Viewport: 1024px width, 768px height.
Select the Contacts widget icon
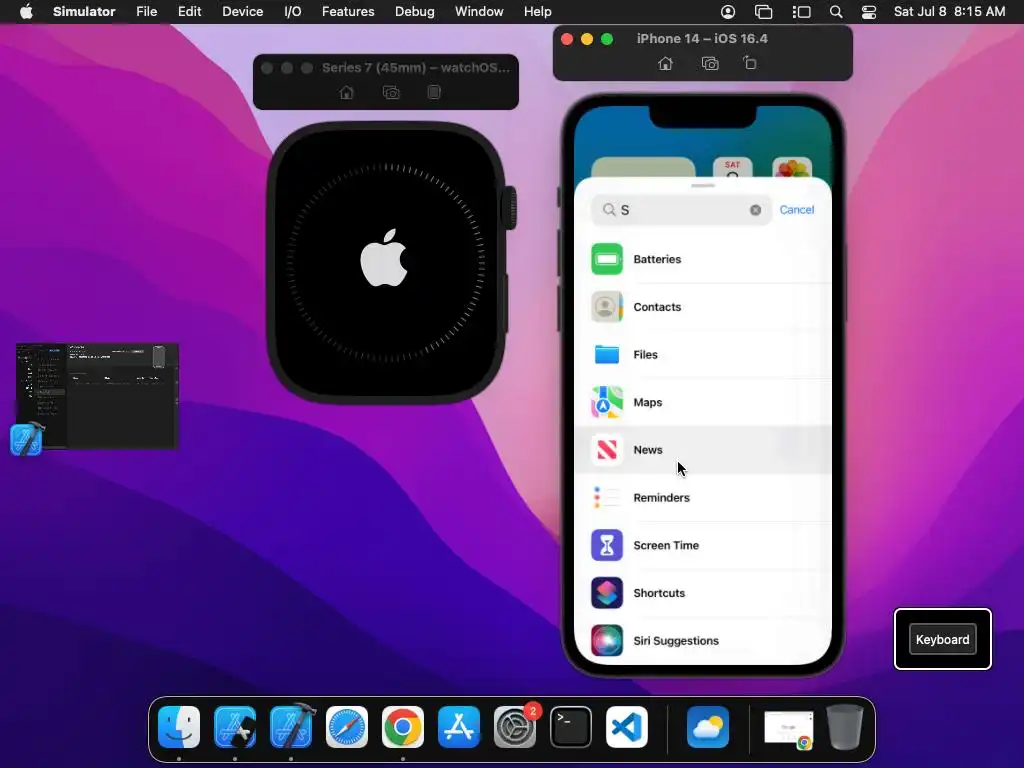click(x=607, y=307)
